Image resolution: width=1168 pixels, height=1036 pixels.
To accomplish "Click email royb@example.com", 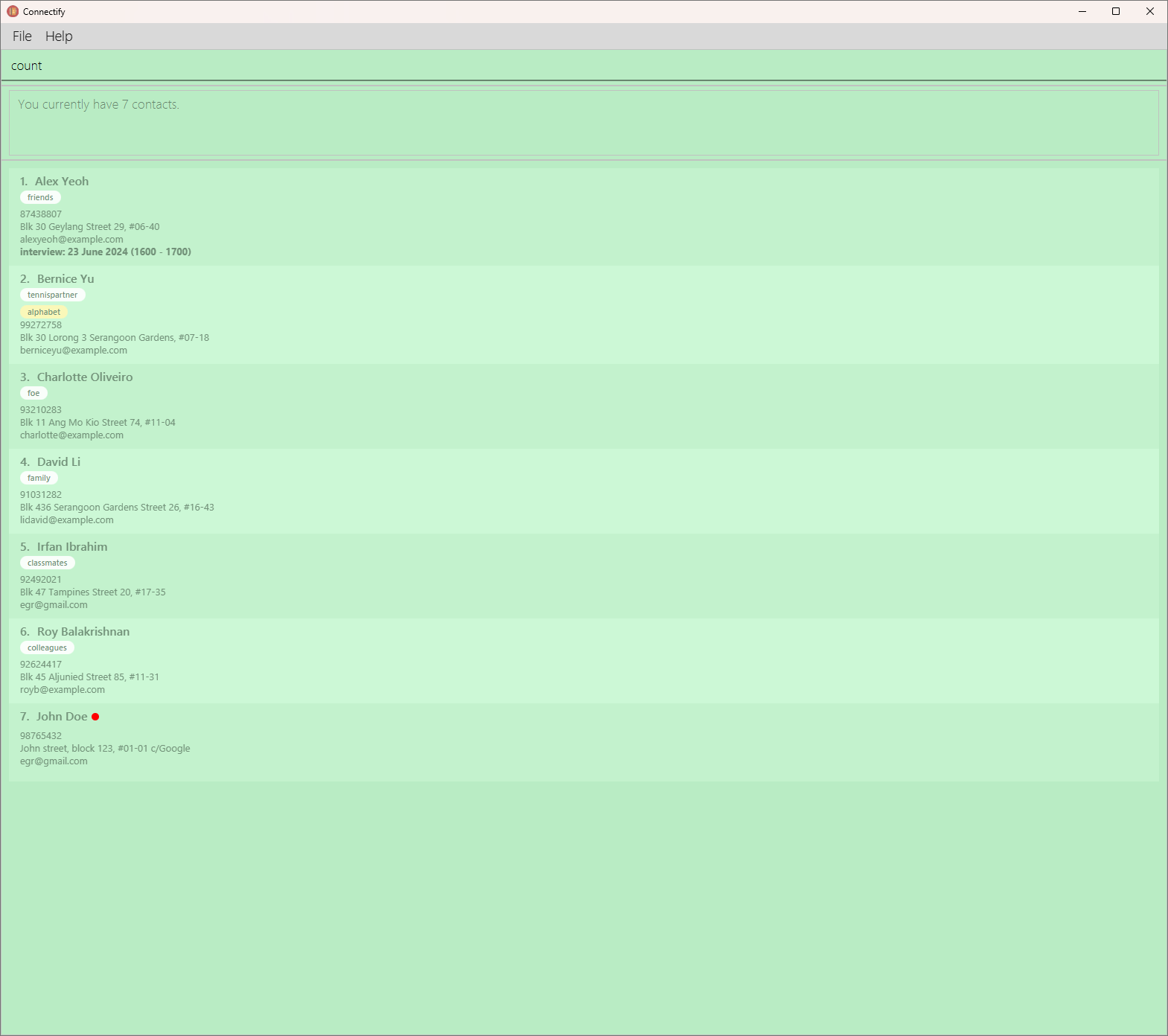I will tap(63, 690).
